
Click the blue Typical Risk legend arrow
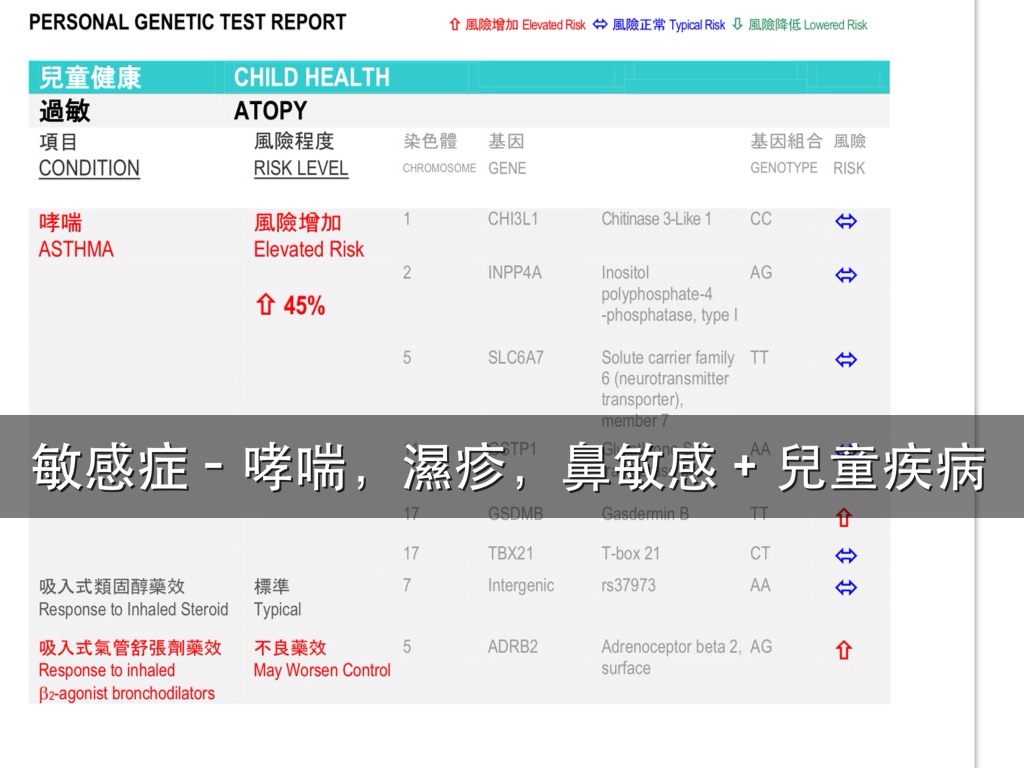(600, 24)
